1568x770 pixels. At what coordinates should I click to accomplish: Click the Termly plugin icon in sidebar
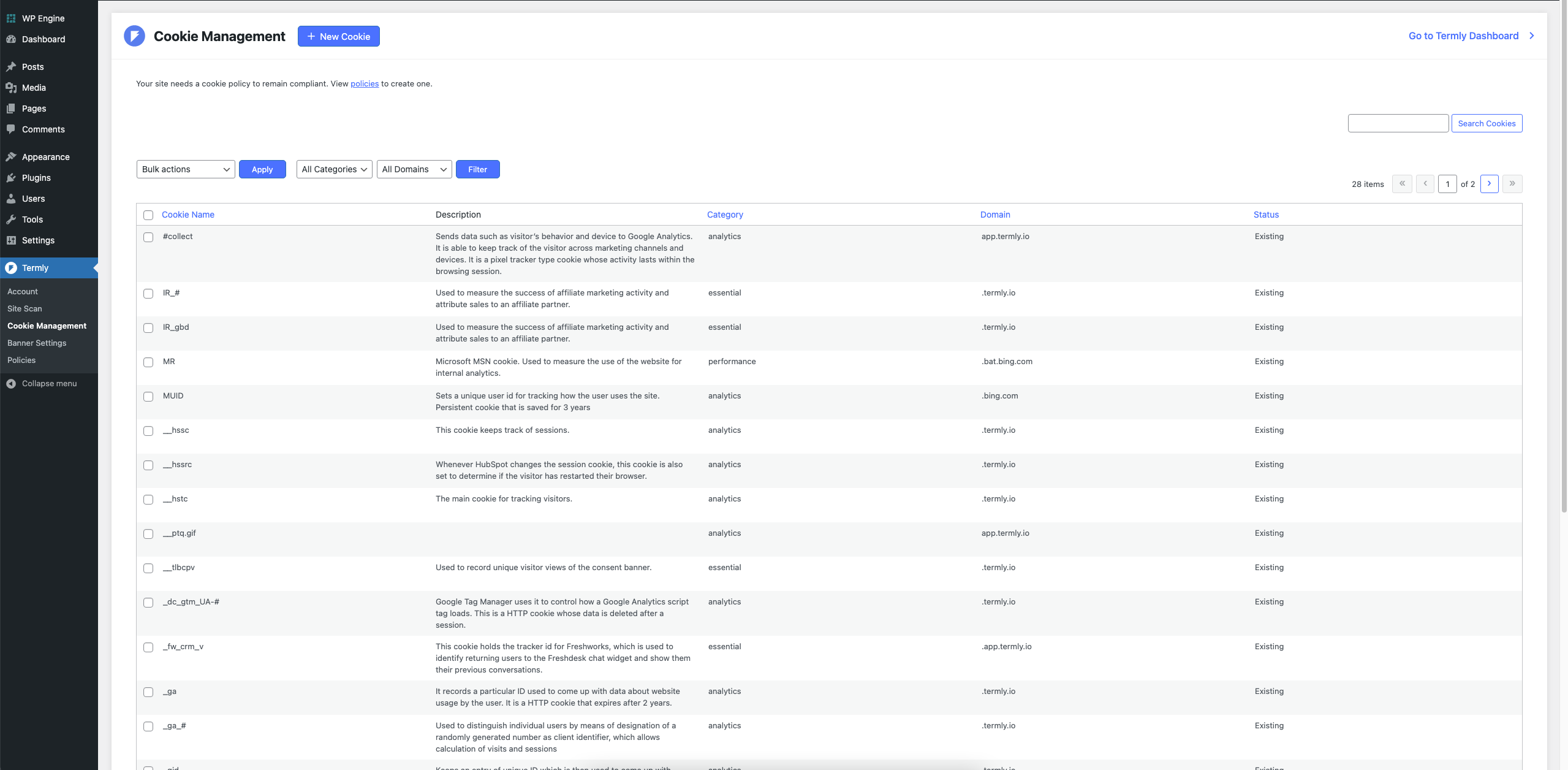click(11, 267)
